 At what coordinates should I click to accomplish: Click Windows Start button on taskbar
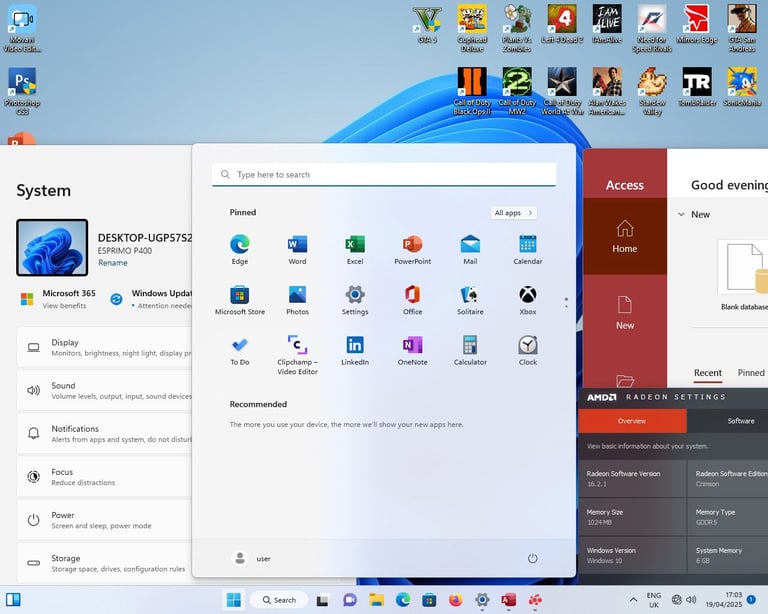(234, 600)
